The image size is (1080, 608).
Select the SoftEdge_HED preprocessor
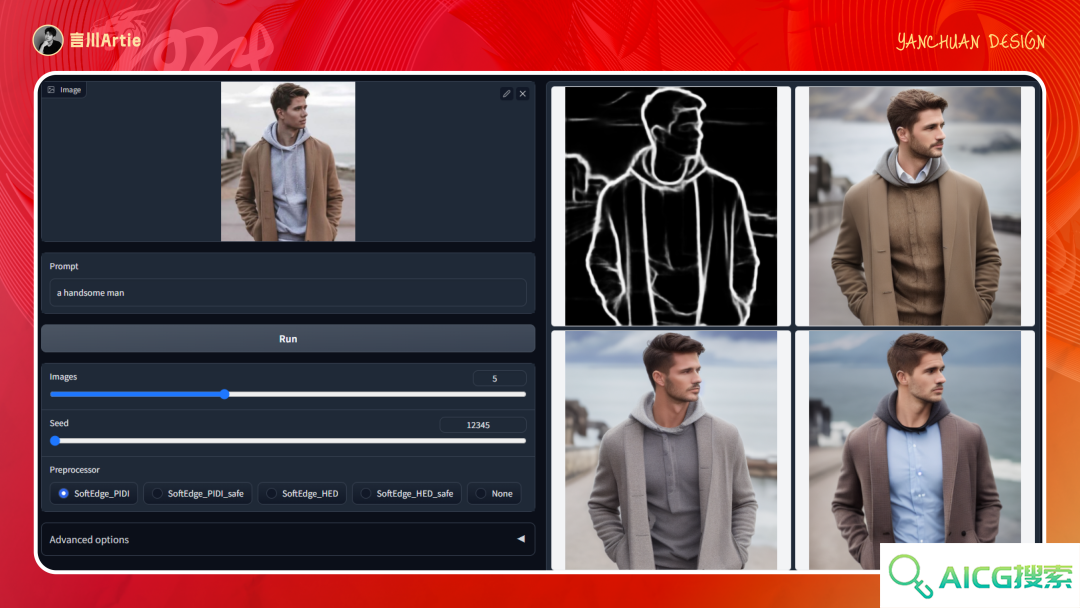pos(302,494)
